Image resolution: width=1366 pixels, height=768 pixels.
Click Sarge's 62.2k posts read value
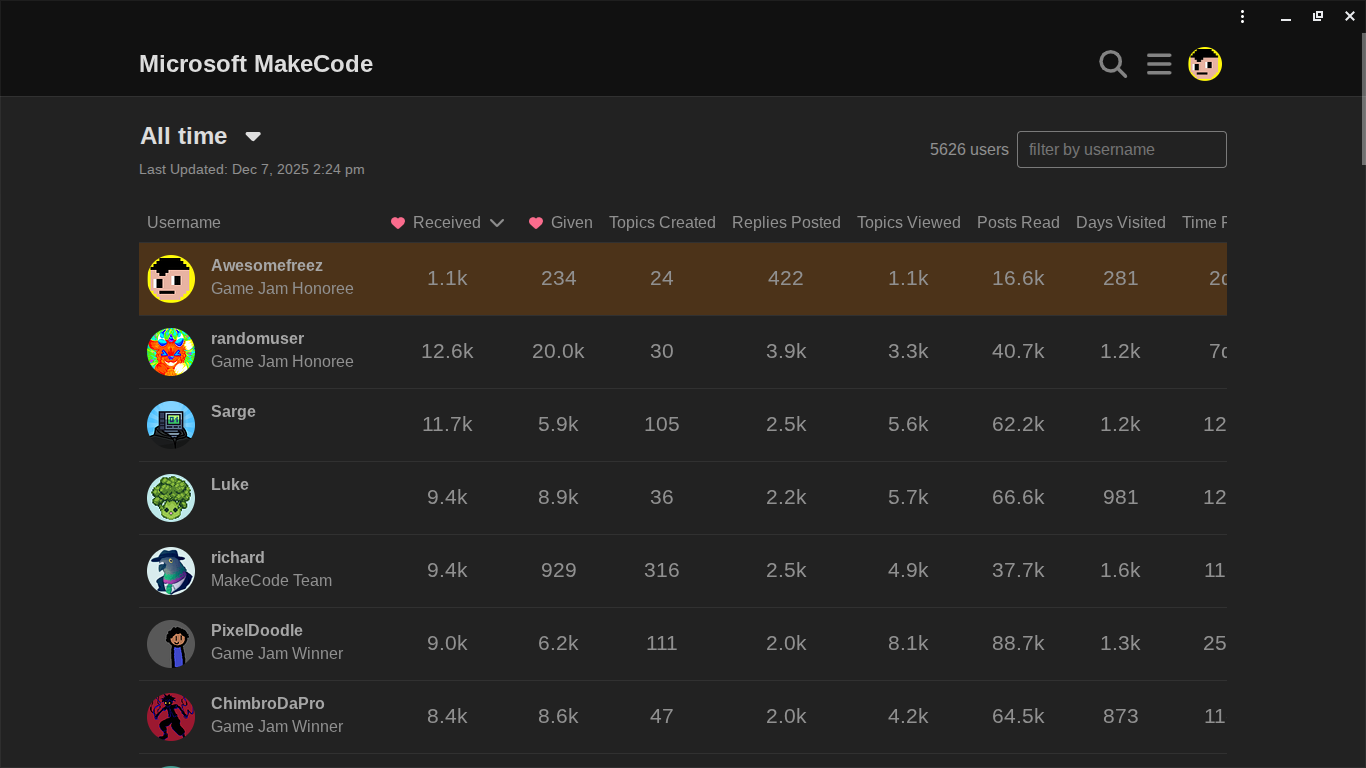[x=1018, y=425]
